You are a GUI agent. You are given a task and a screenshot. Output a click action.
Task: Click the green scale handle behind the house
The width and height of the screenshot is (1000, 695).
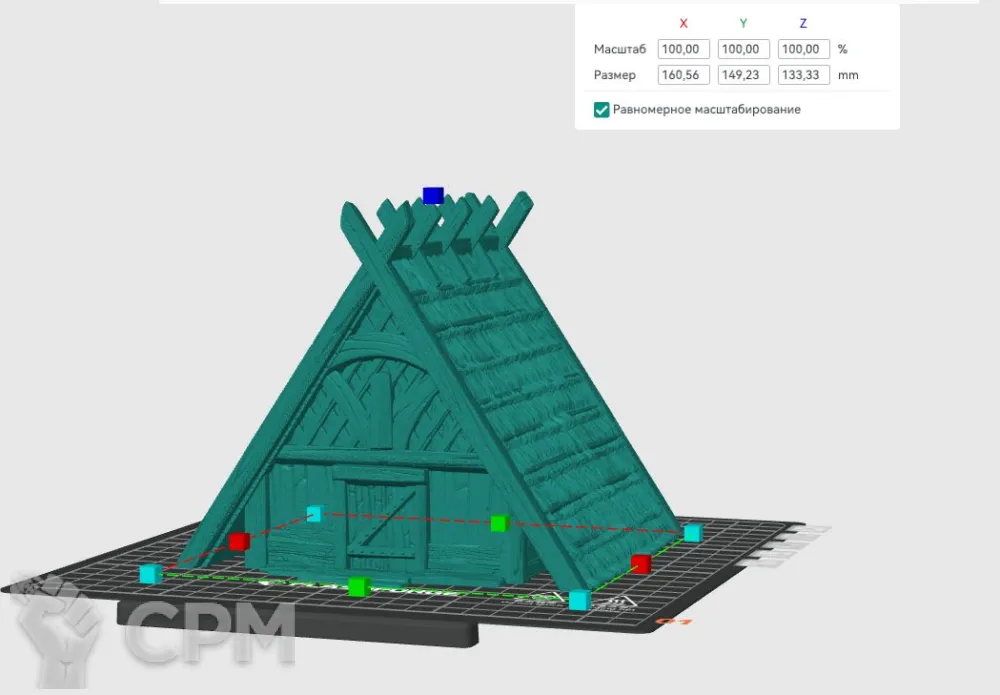pyautogui.click(x=500, y=522)
